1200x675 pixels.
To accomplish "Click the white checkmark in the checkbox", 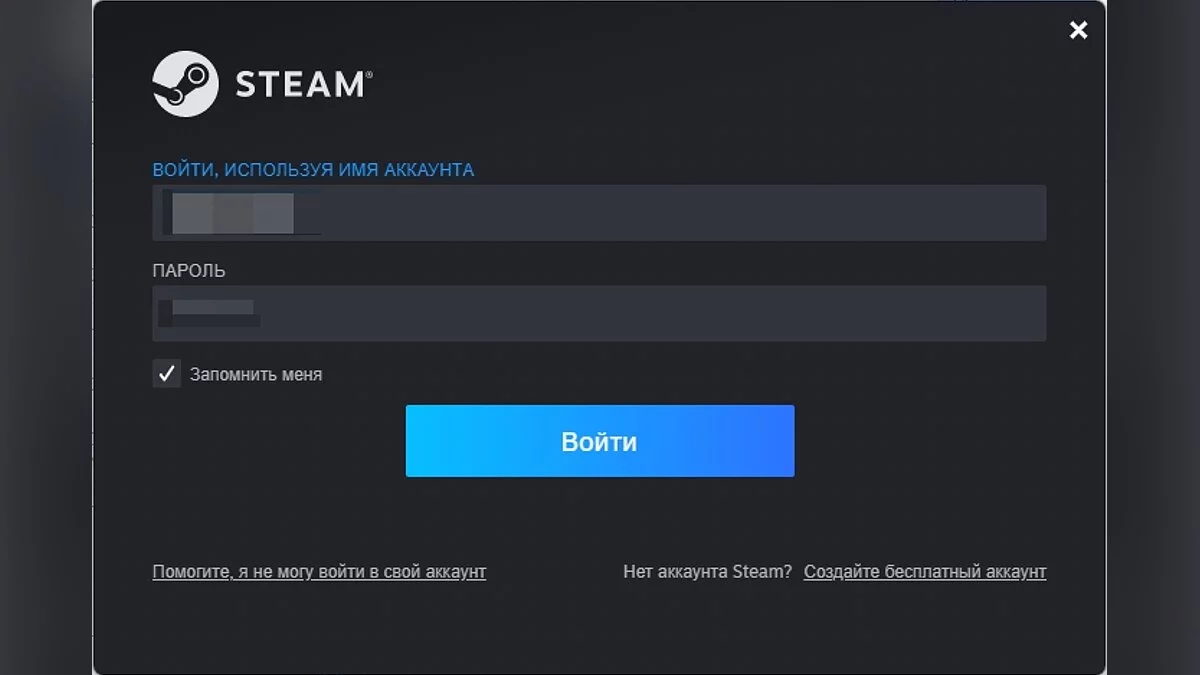I will (166, 374).
